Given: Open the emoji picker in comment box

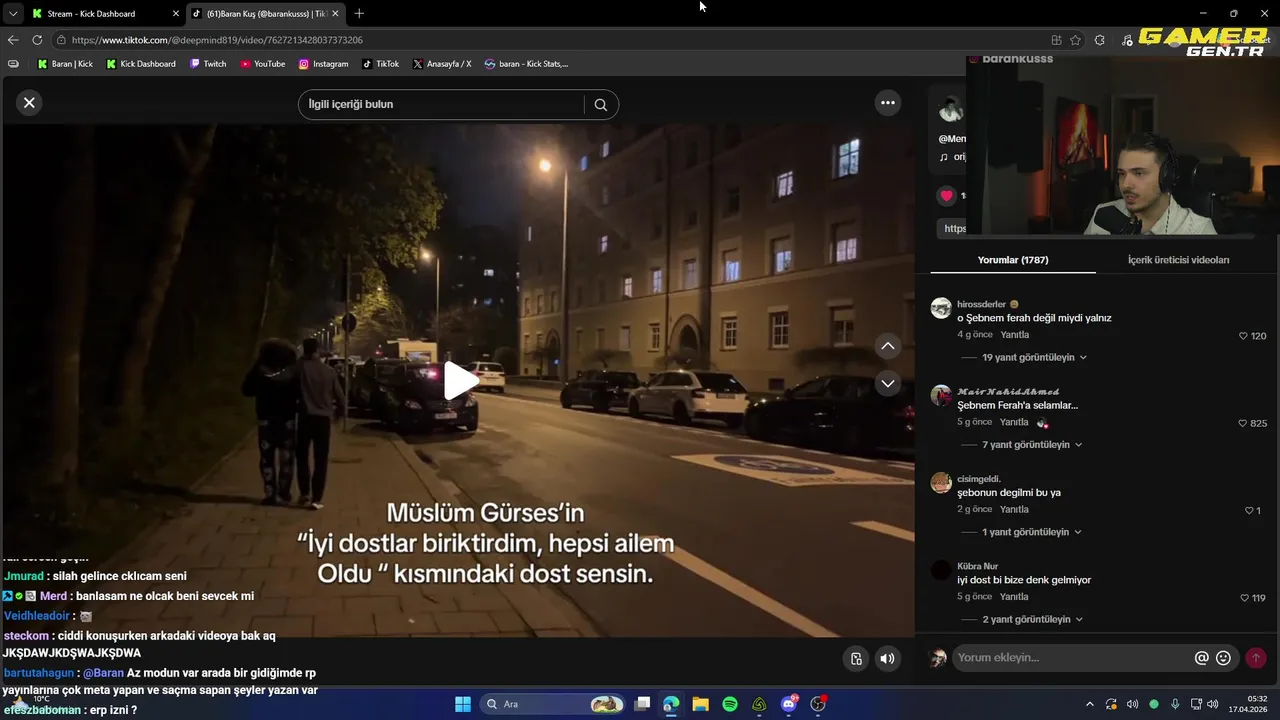Looking at the screenshot, I should click(x=1223, y=658).
